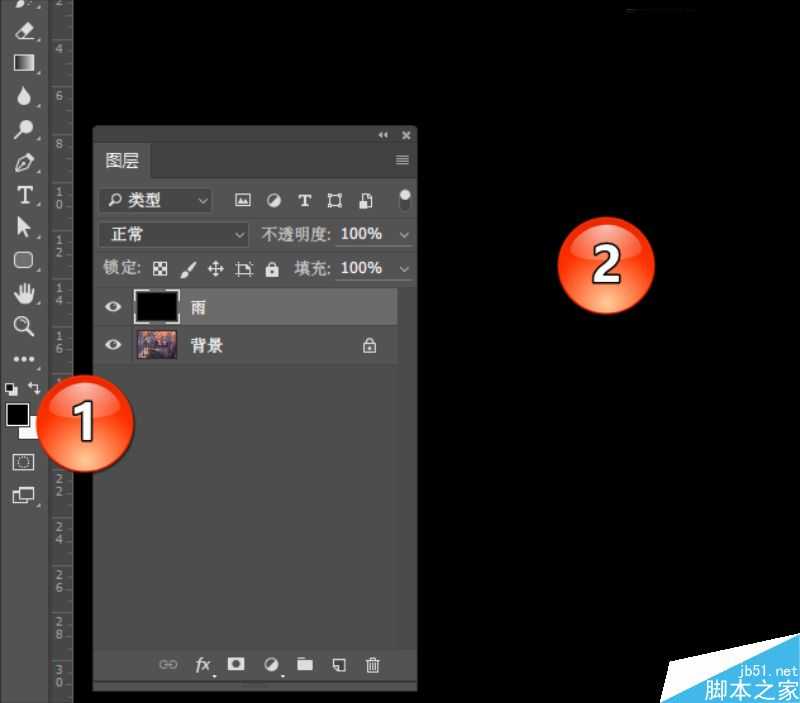Open the blend mode dropdown showing 正常
The width and height of the screenshot is (800, 703).
coord(173,234)
